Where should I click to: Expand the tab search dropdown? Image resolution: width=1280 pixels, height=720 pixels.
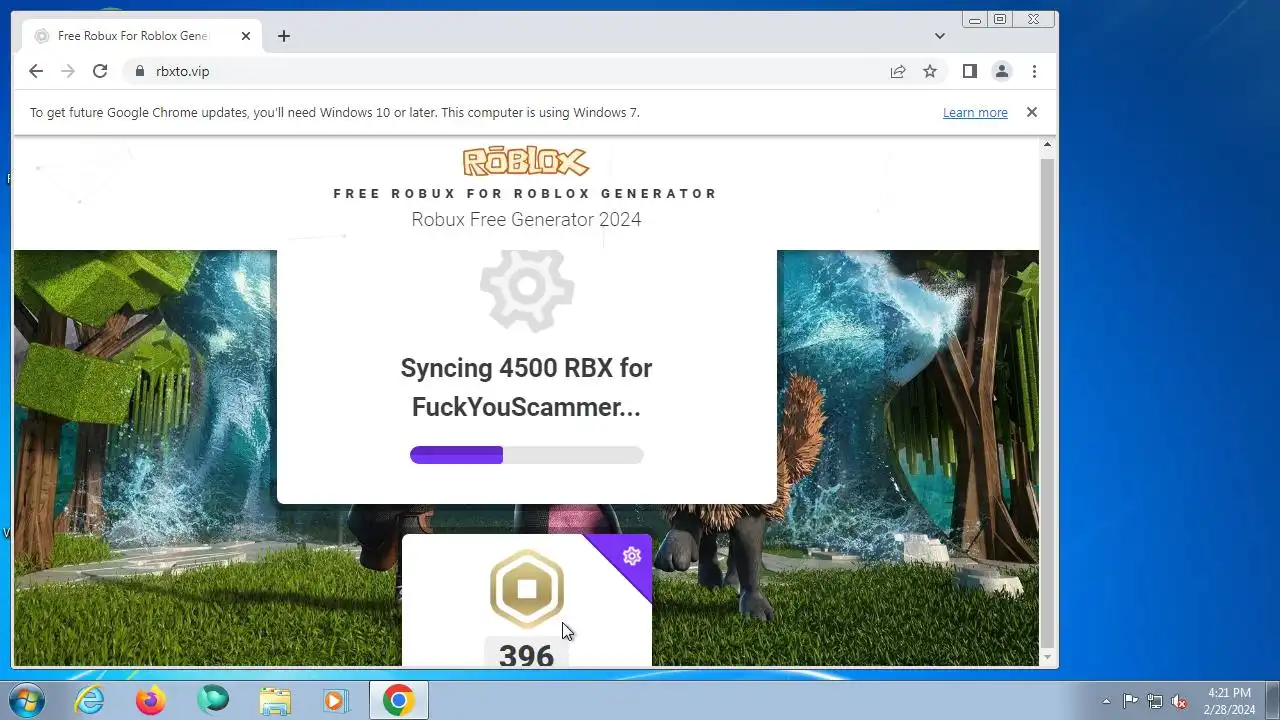pos(940,36)
